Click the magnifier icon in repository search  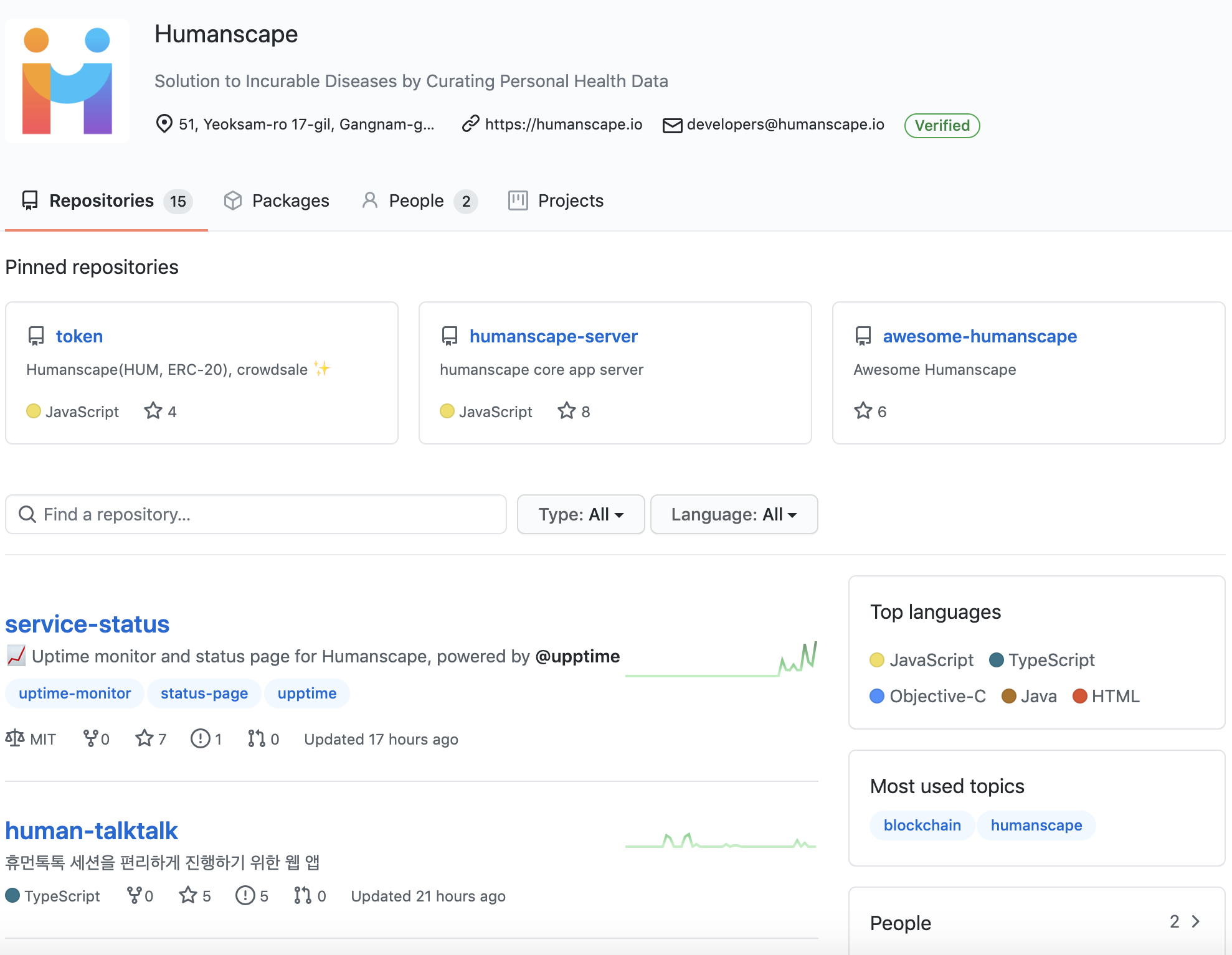click(27, 514)
